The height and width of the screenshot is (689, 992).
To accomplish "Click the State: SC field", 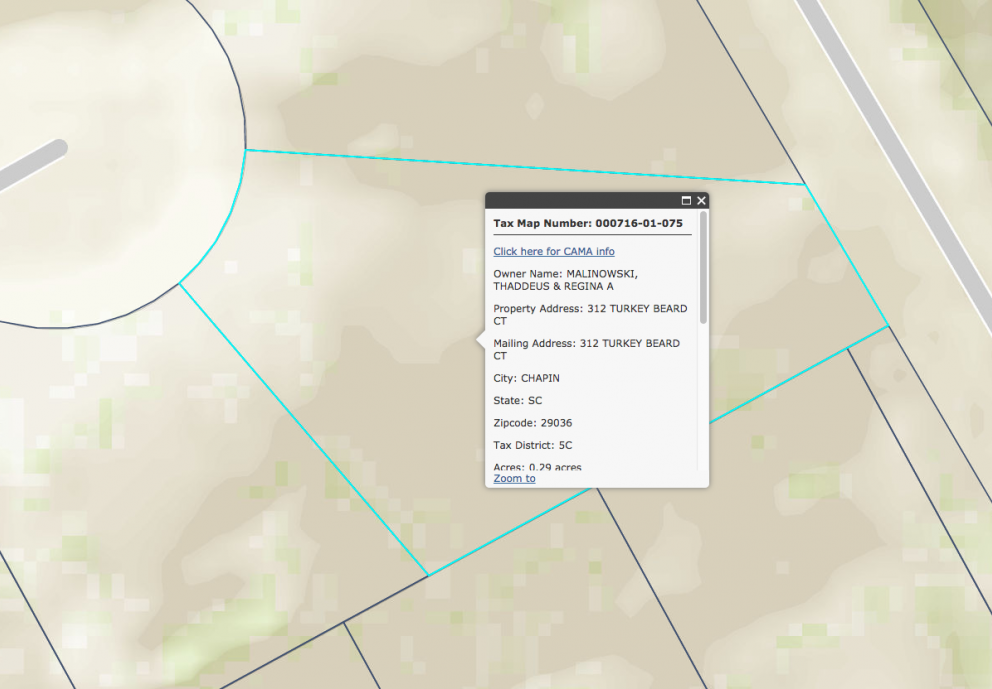I will [518, 401].
